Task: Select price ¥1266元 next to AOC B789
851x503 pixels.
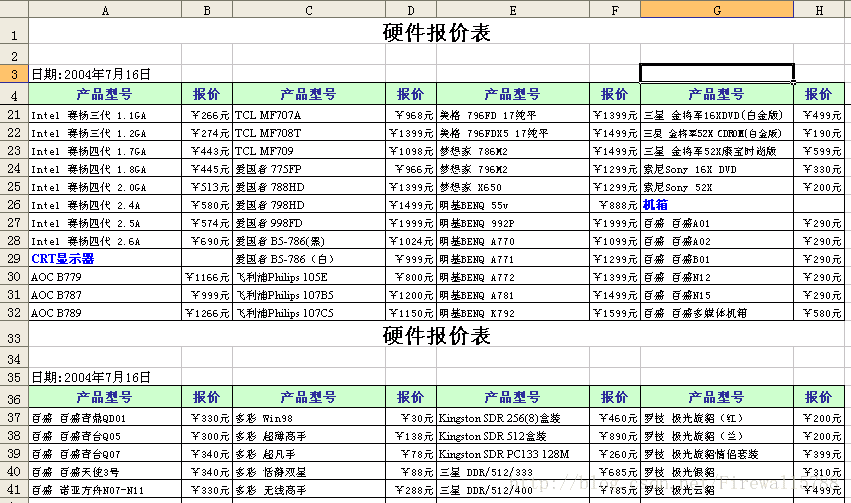Action: pos(207,313)
